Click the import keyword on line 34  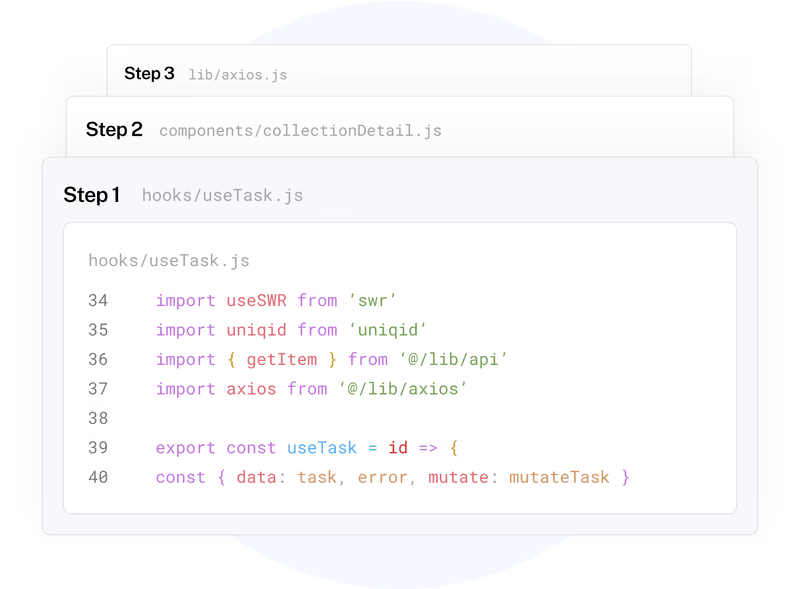[x=186, y=301]
